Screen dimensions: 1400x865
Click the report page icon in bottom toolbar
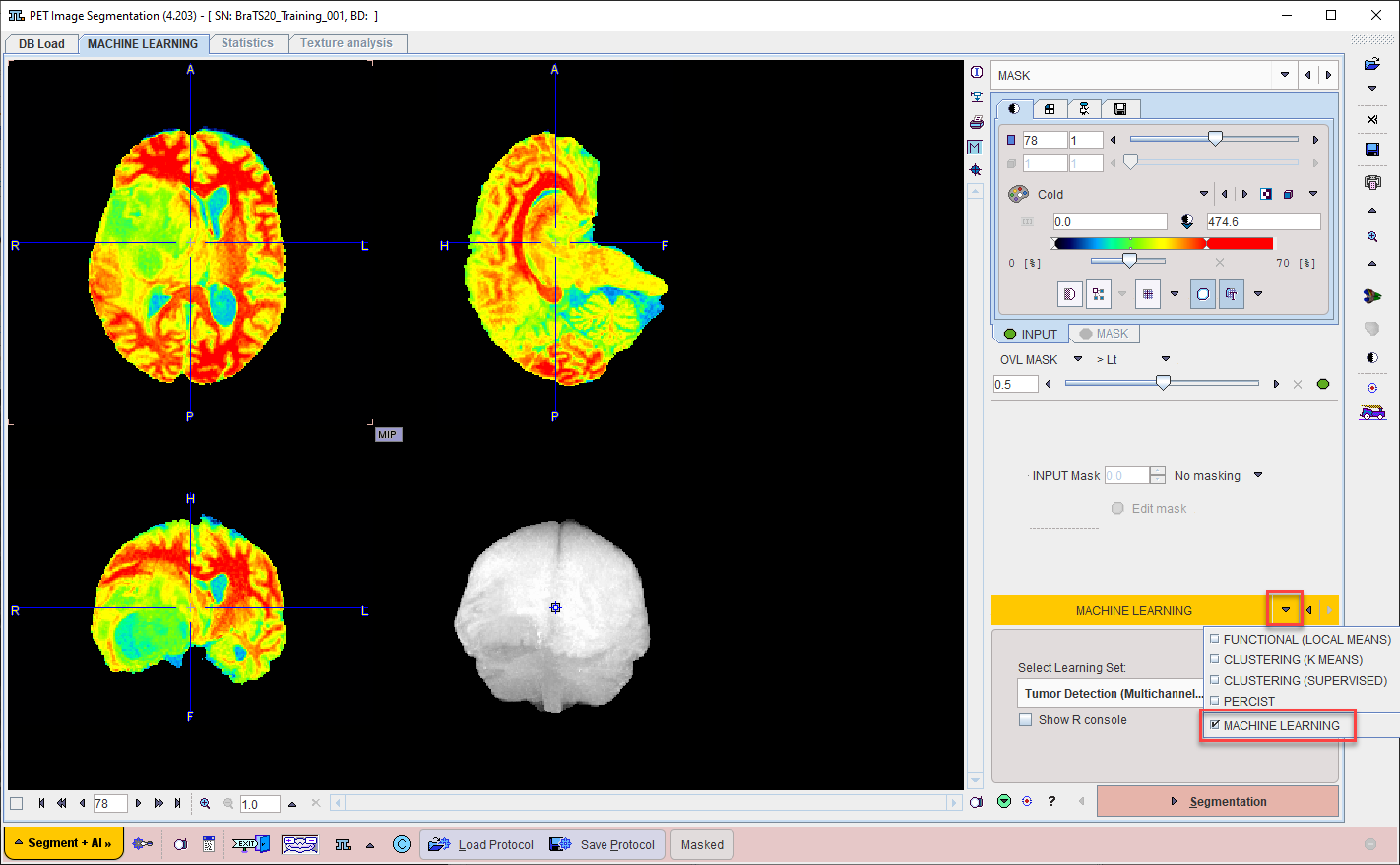pos(208,844)
